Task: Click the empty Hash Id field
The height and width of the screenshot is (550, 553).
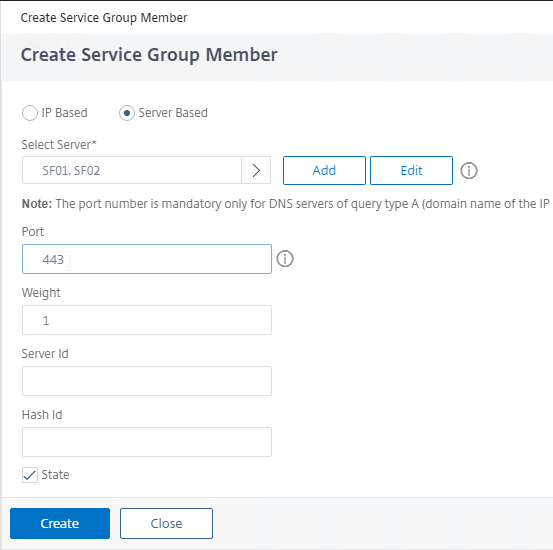Action: 147,442
